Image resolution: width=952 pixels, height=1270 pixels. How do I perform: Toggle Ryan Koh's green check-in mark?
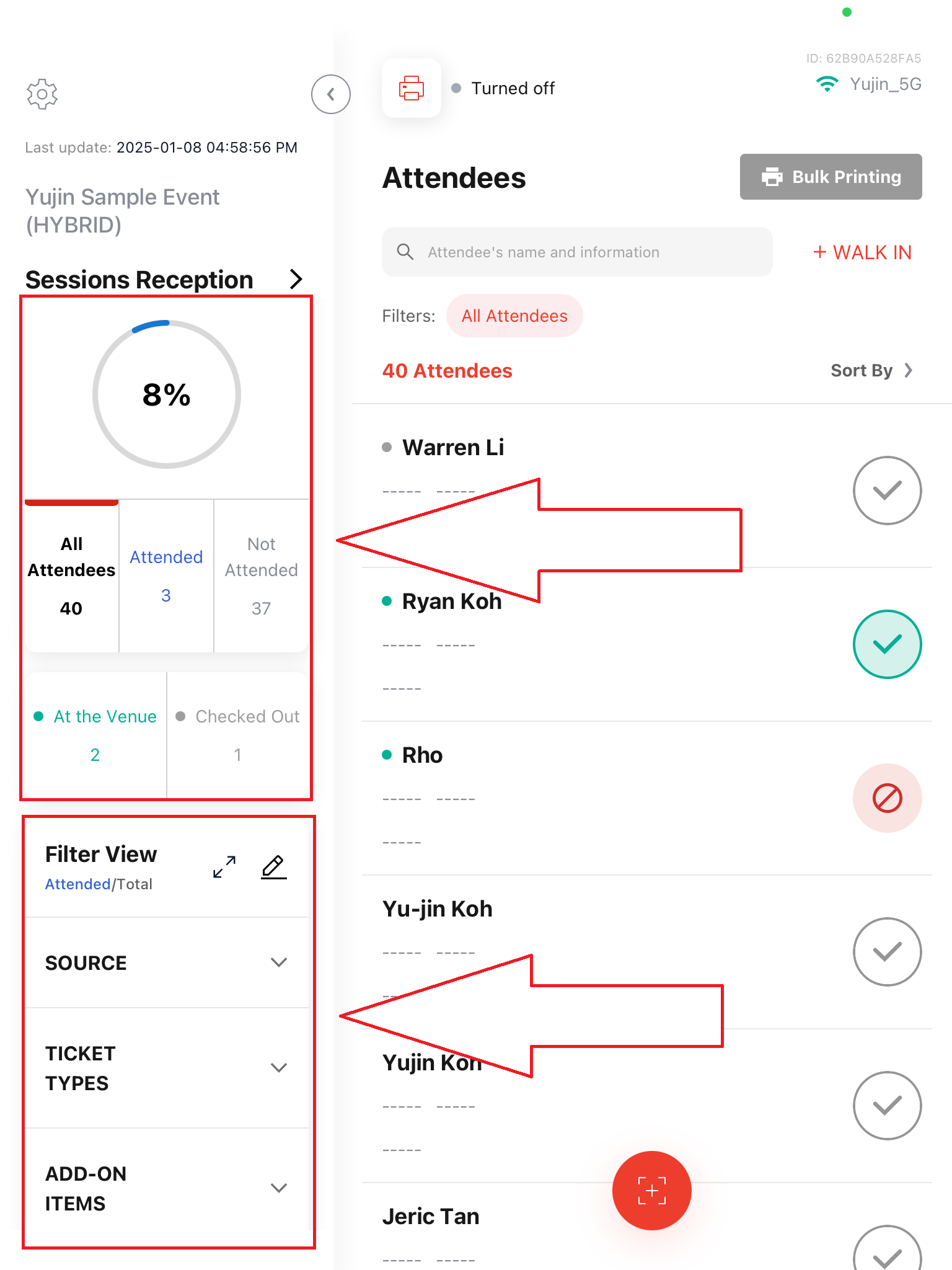888,644
